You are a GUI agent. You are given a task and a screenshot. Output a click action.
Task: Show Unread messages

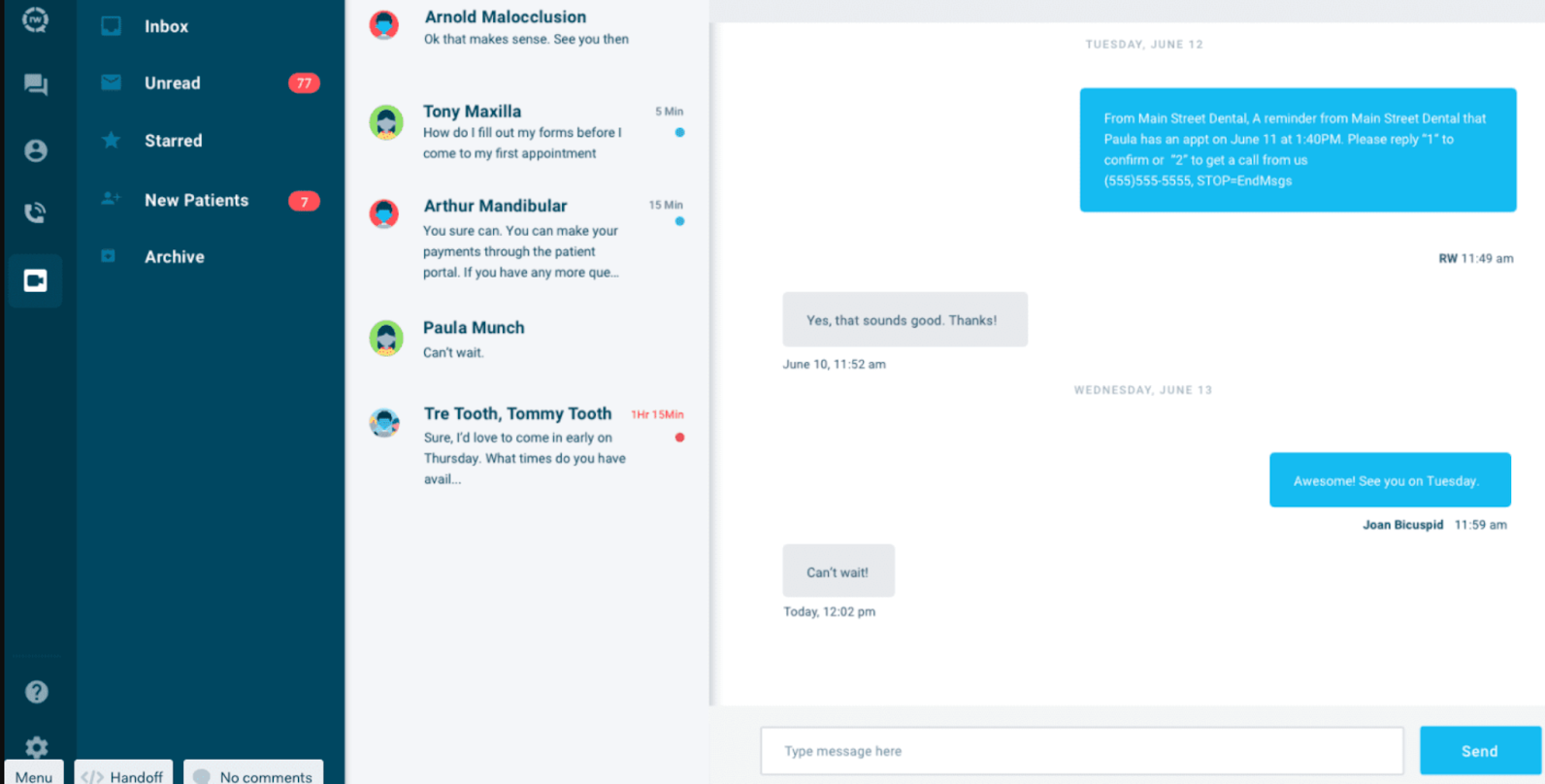(173, 83)
